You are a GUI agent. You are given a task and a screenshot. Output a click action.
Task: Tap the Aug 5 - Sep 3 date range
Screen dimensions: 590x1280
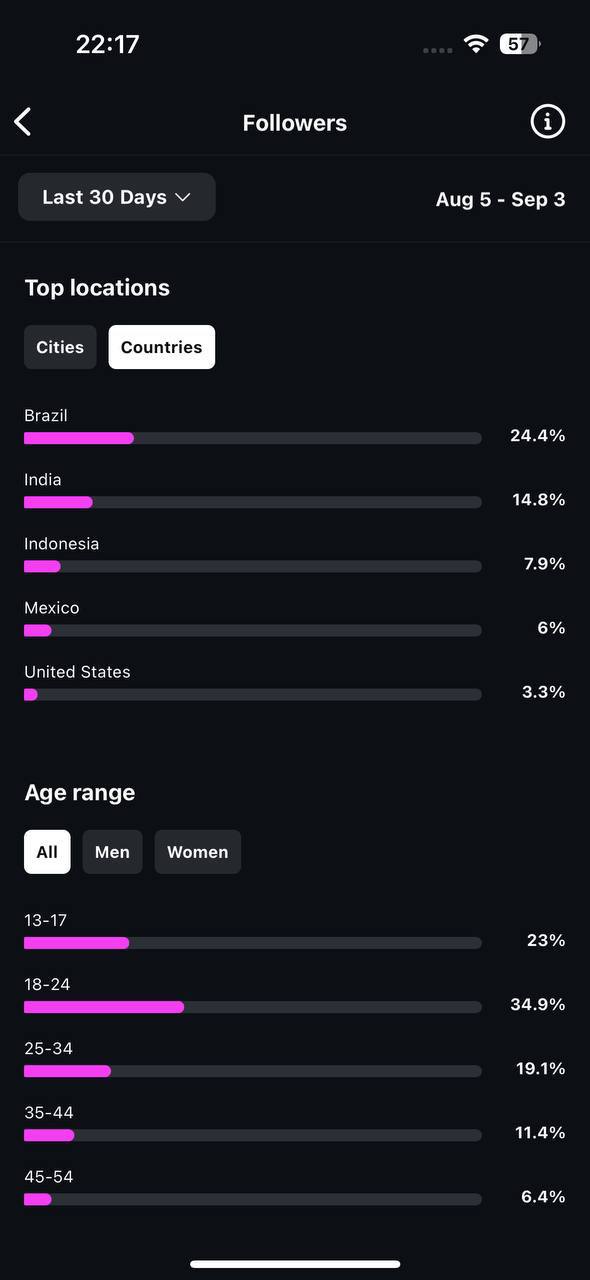pyautogui.click(x=500, y=199)
